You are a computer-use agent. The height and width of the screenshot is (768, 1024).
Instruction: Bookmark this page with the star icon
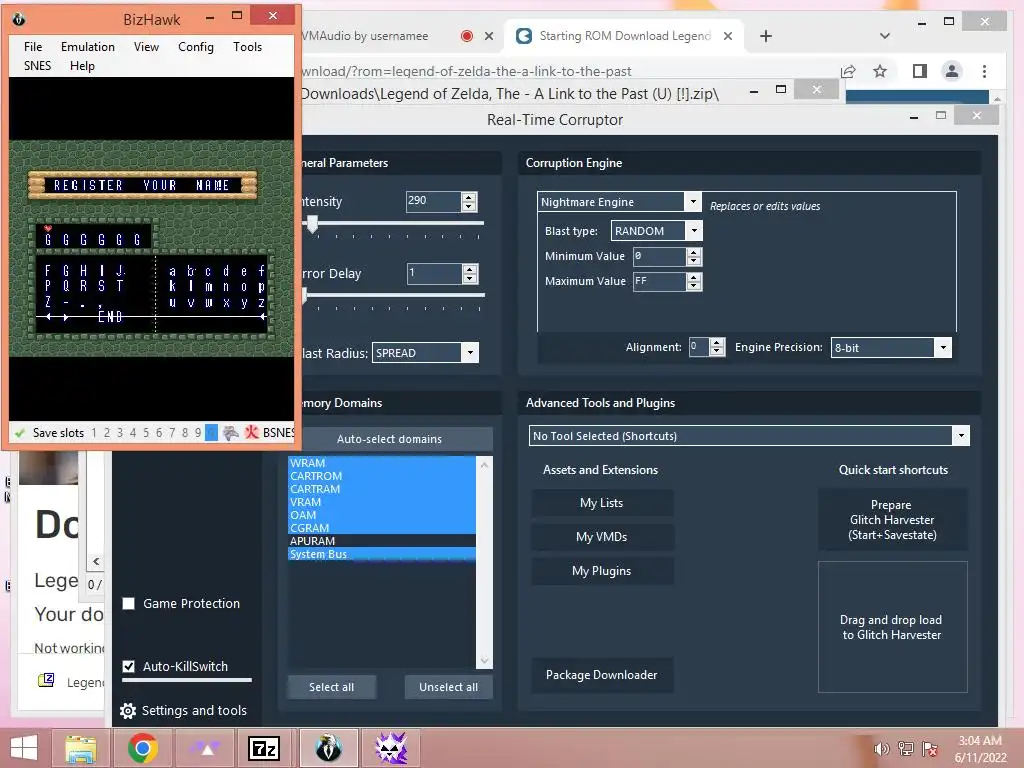pos(880,71)
